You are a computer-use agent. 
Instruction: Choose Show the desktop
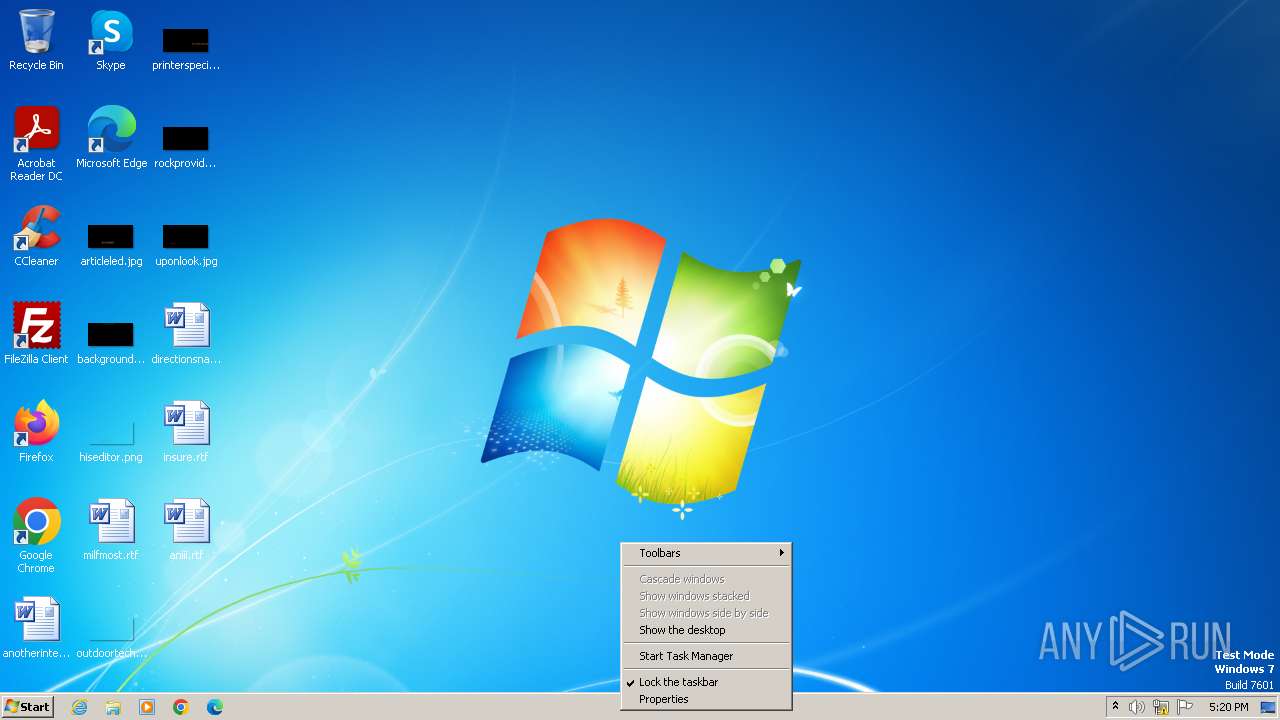(706, 630)
